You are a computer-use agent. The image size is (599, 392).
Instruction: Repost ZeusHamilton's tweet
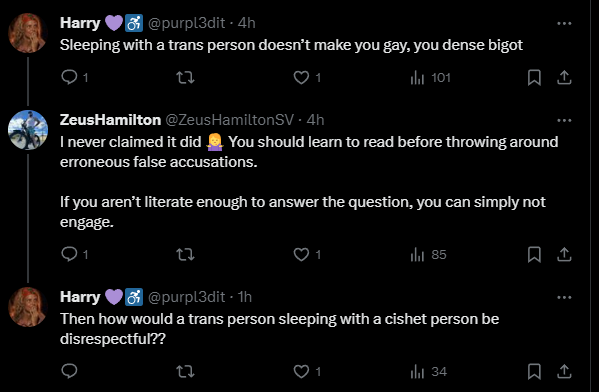pos(185,254)
